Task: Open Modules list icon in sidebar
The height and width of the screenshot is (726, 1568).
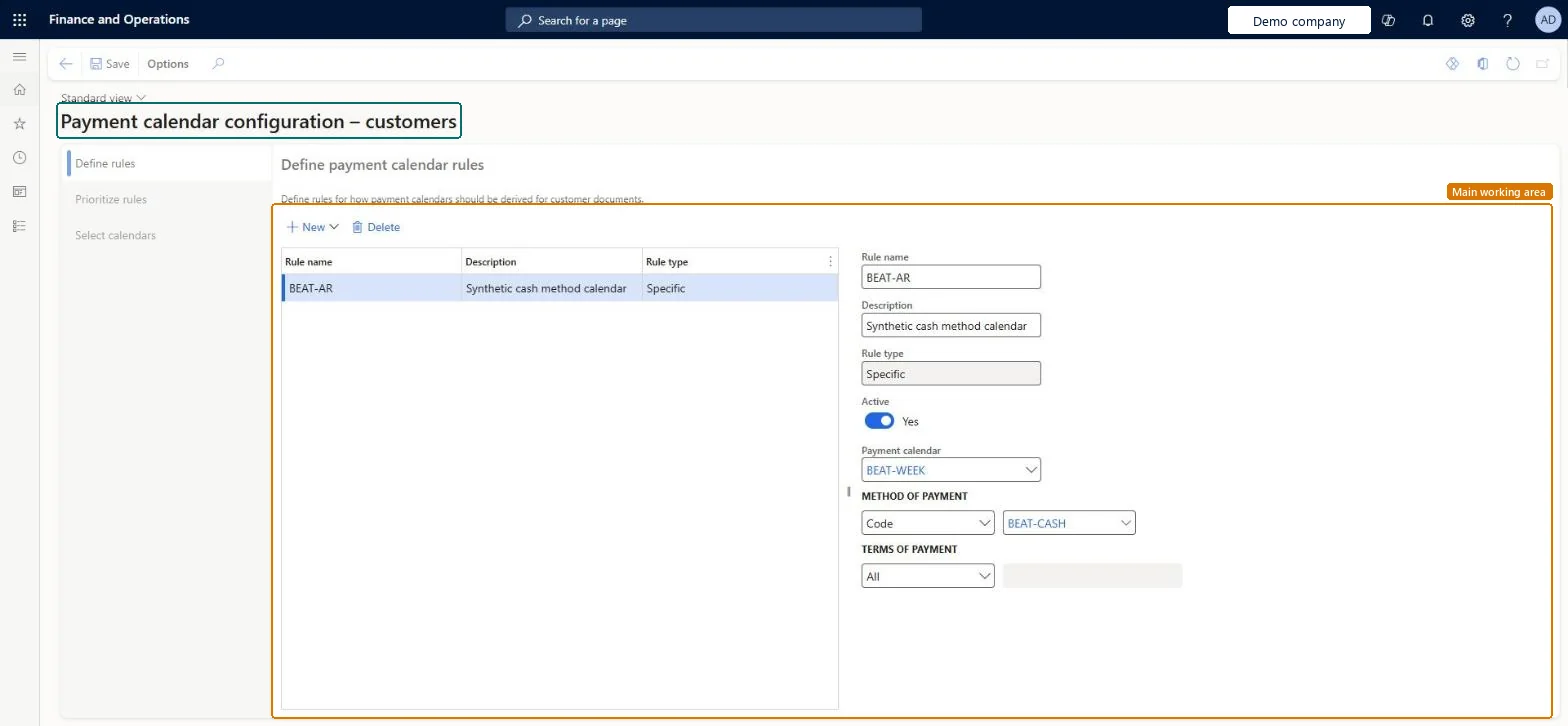Action: click(19, 226)
